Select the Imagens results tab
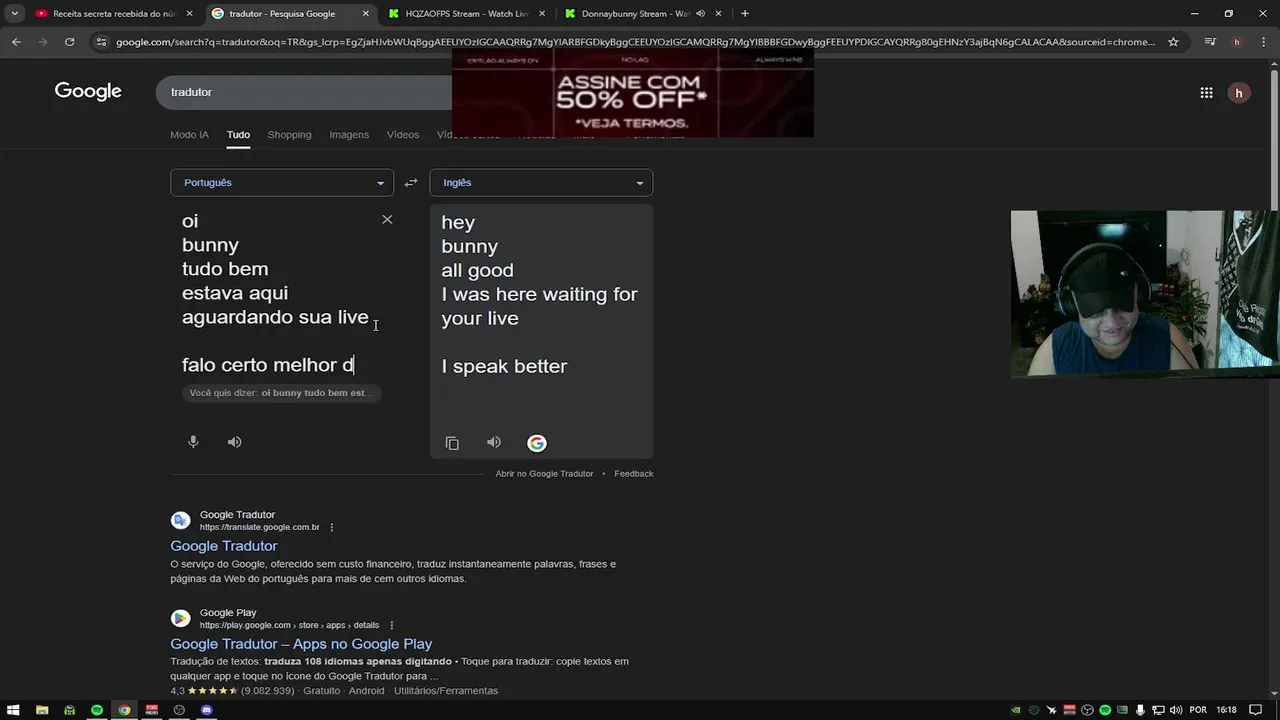Image resolution: width=1280 pixels, height=720 pixels. click(x=349, y=135)
